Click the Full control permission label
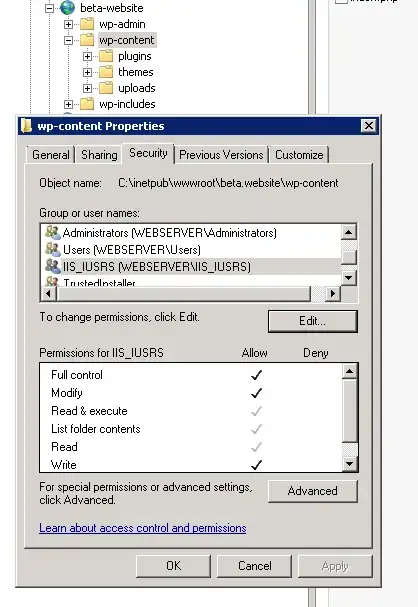 coord(77,375)
